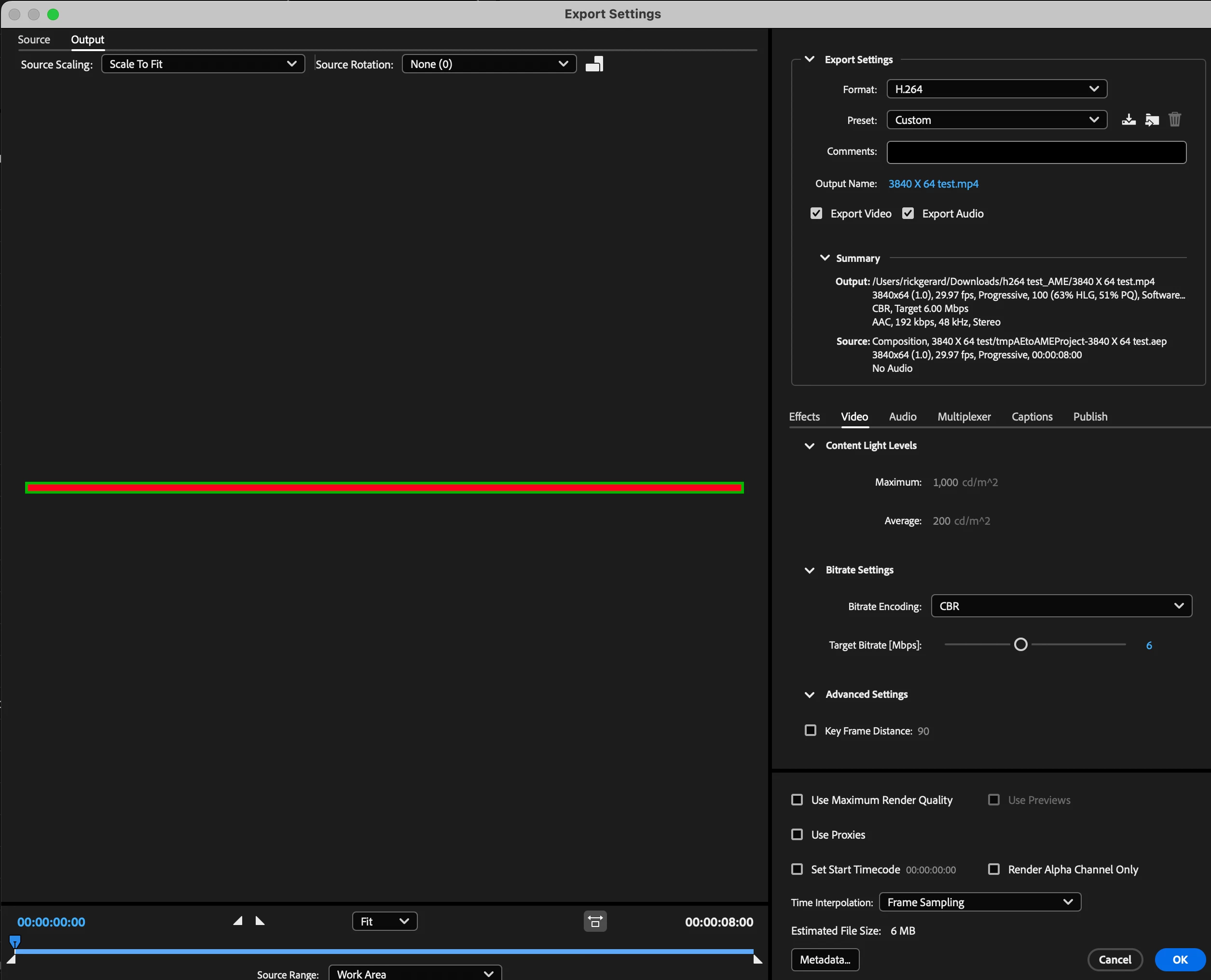
Task: Click the blue playhead marker
Action: [x=15, y=940]
